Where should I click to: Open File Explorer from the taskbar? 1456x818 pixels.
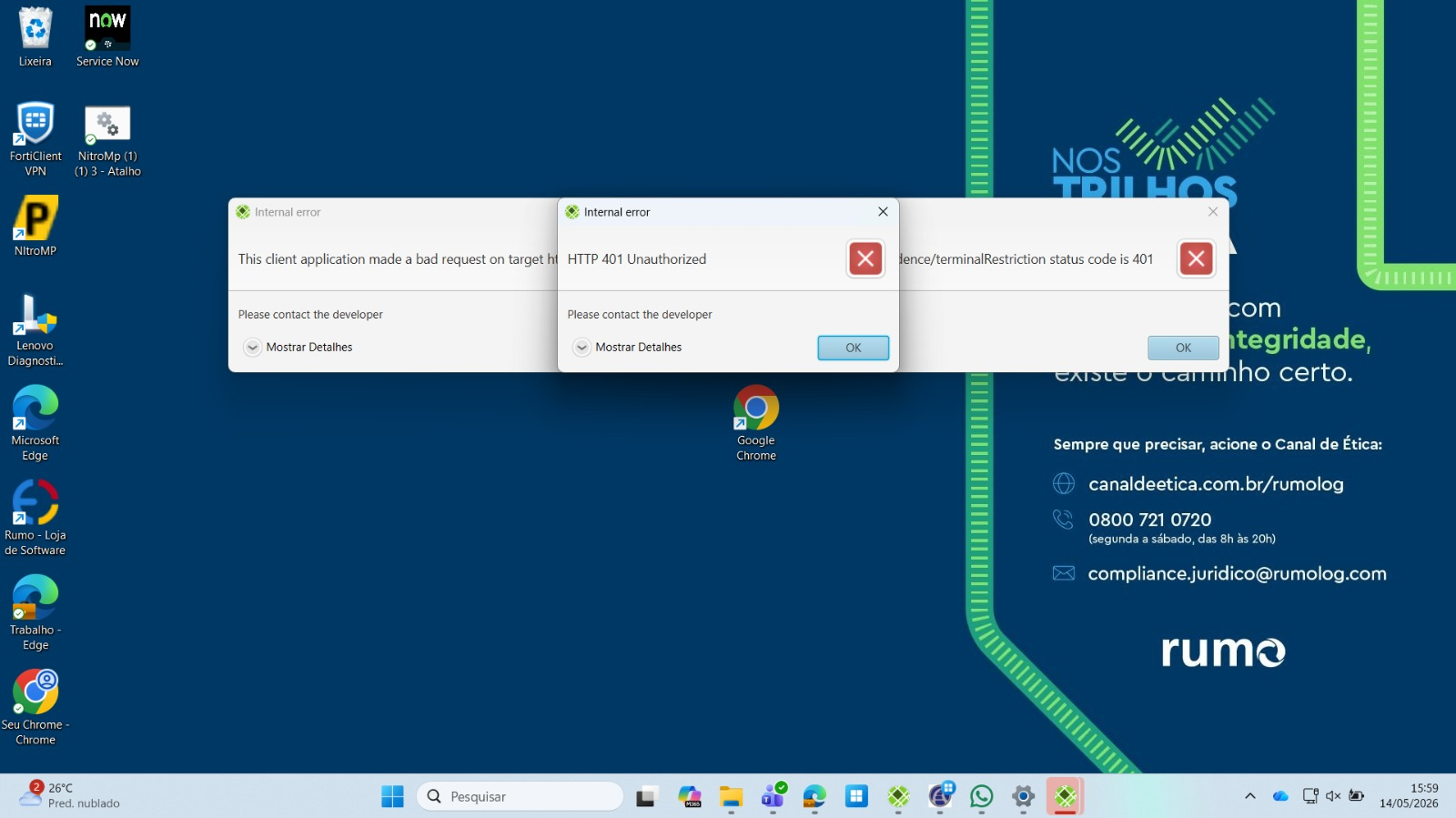(x=731, y=797)
